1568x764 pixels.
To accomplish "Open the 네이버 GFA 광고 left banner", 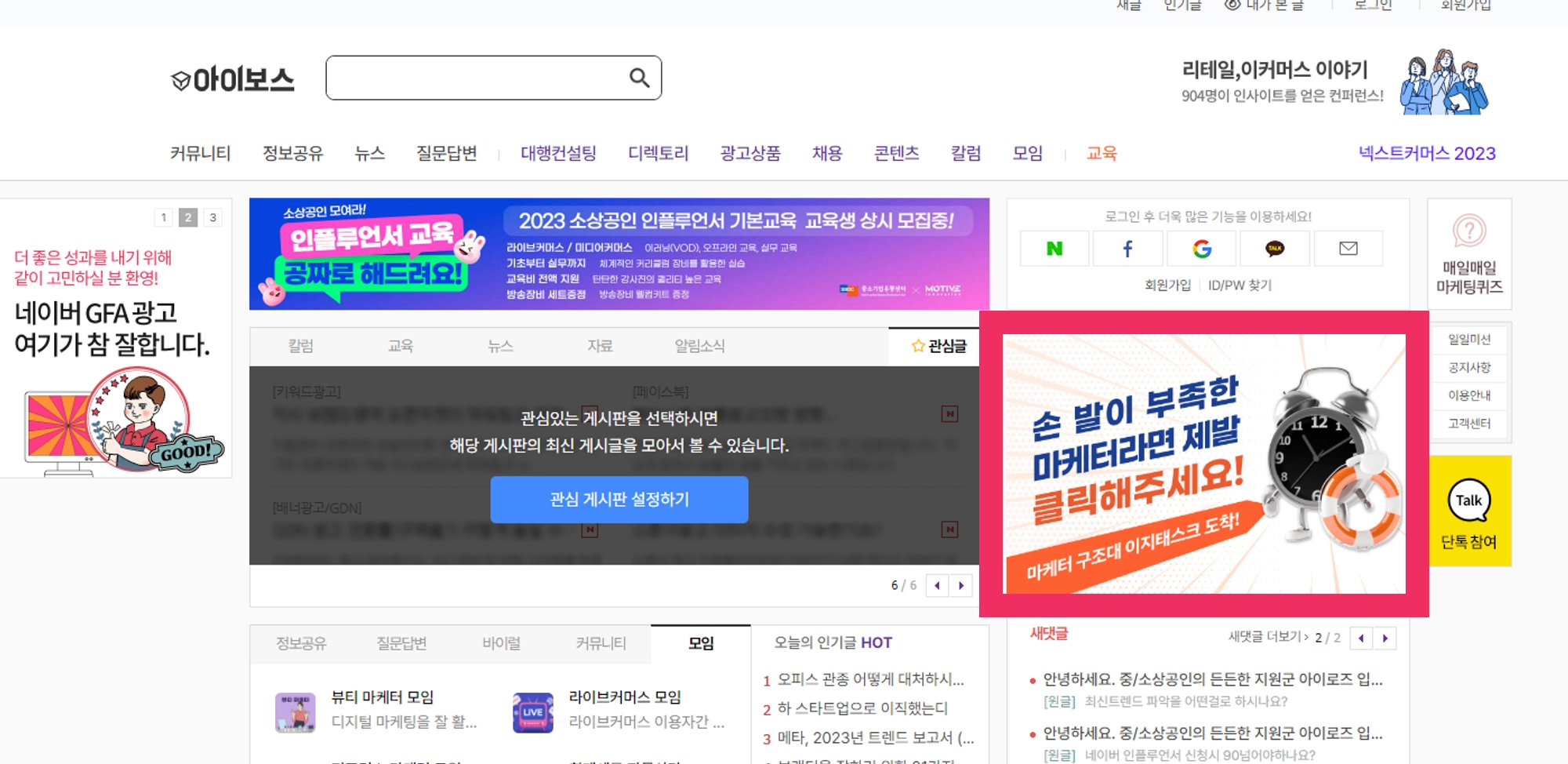I will (x=116, y=338).
